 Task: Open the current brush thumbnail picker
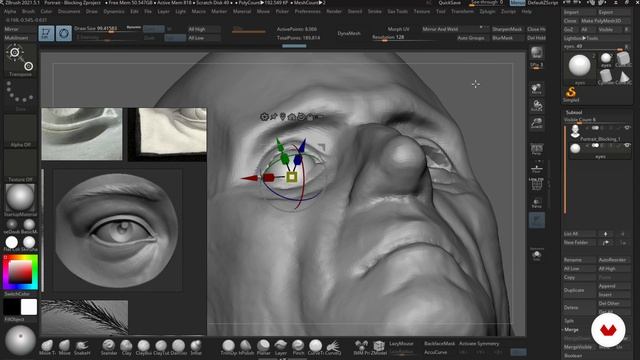click(20, 60)
